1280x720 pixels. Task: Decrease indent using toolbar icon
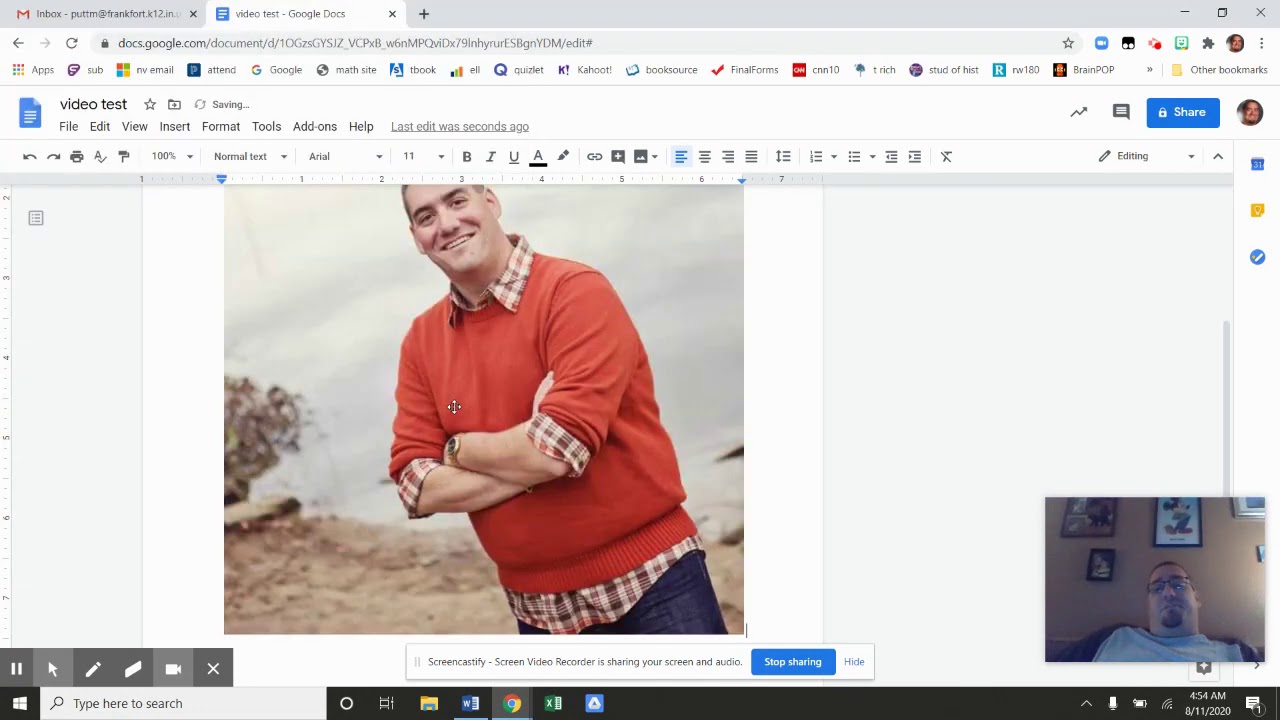pyautogui.click(x=891, y=156)
